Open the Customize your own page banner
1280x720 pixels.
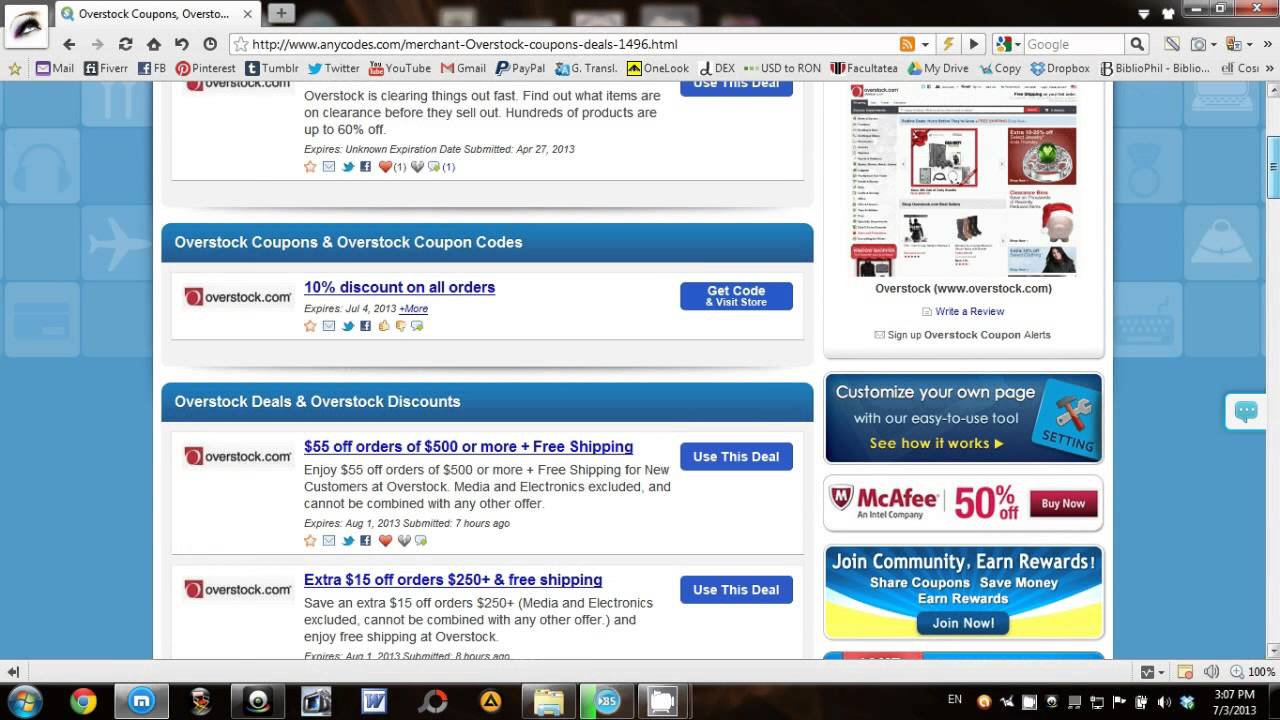963,418
